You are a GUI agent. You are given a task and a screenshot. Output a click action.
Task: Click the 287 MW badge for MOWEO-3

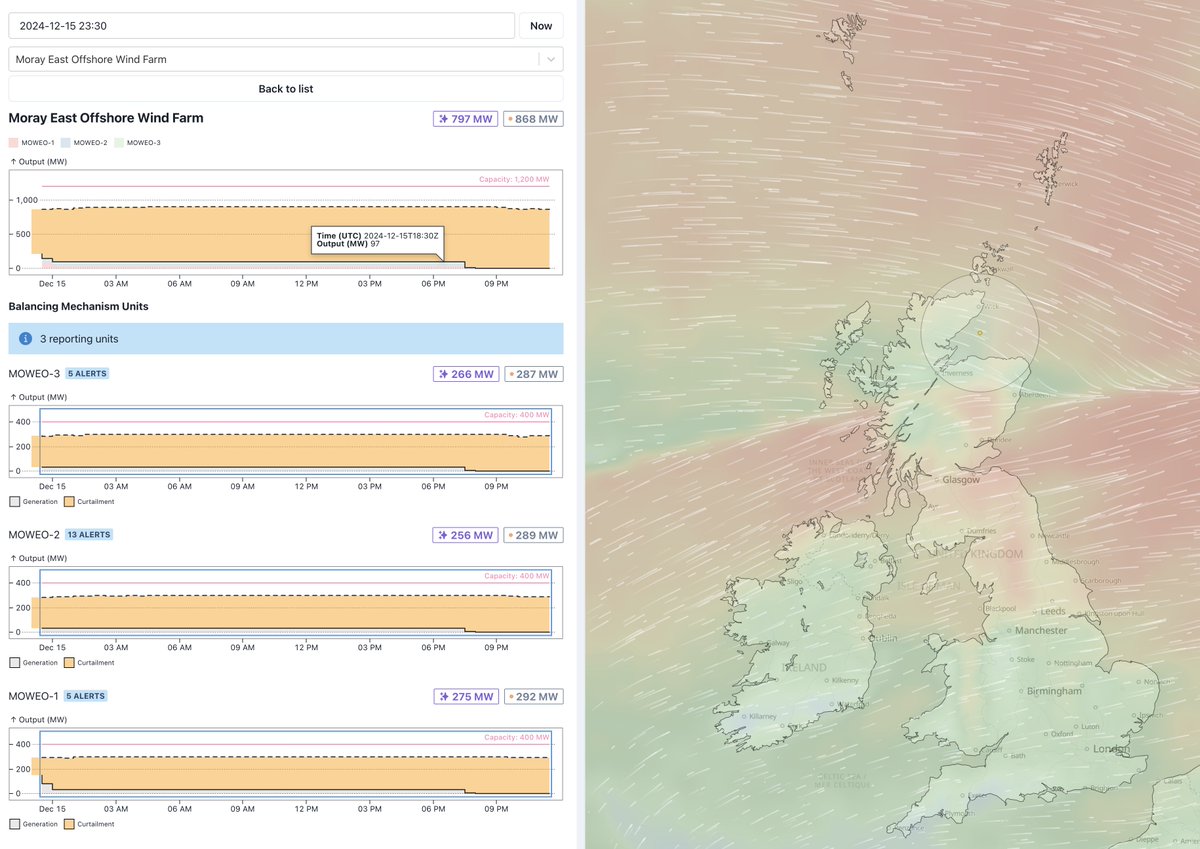tap(533, 375)
